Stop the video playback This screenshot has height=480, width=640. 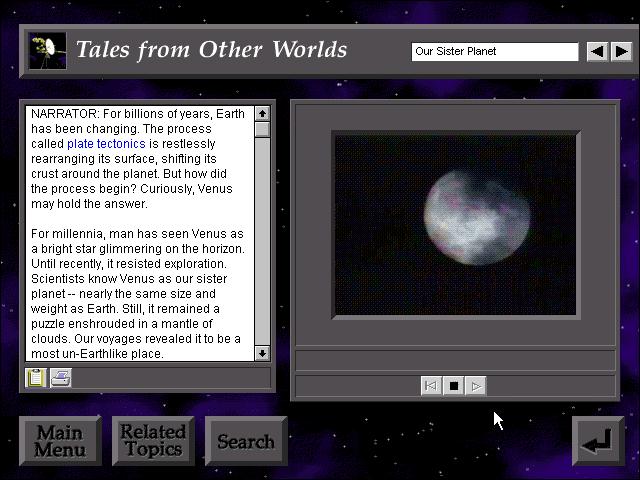coord(453,386)
